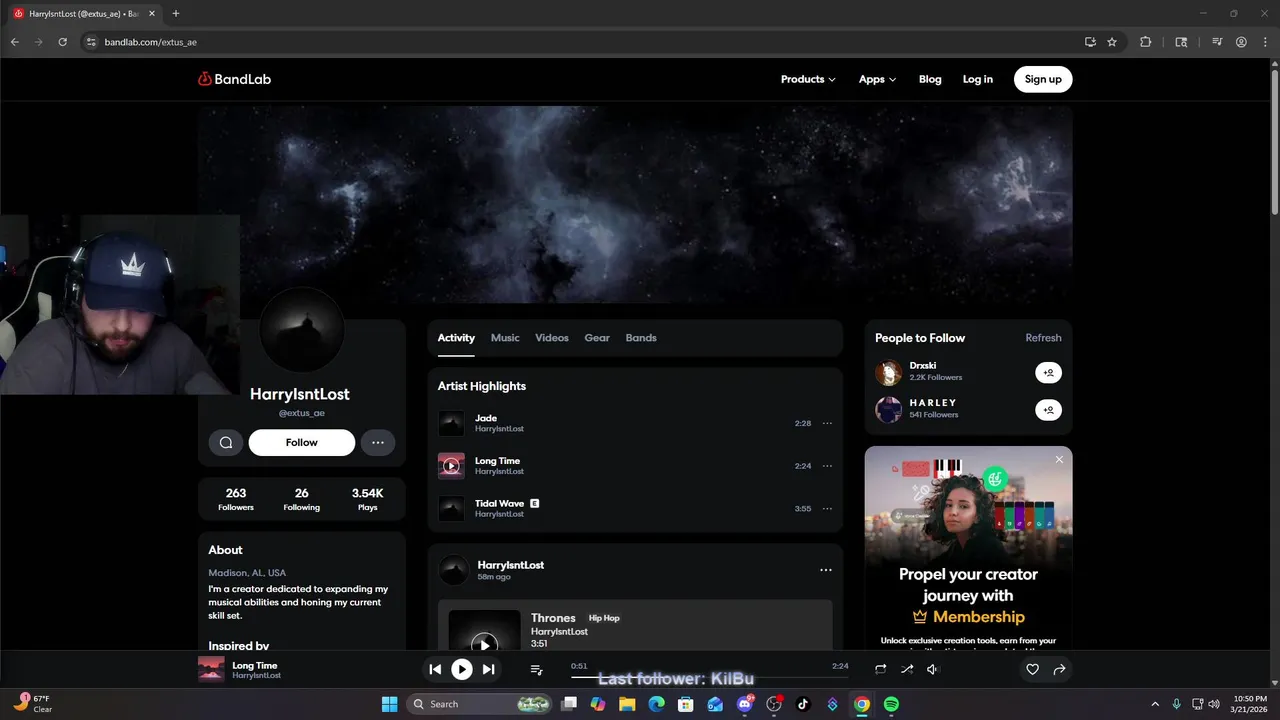Open the H A R L E Y profile
This screenshot has height=720, width=1280.
pyautogui.click(x=933, y=403)
